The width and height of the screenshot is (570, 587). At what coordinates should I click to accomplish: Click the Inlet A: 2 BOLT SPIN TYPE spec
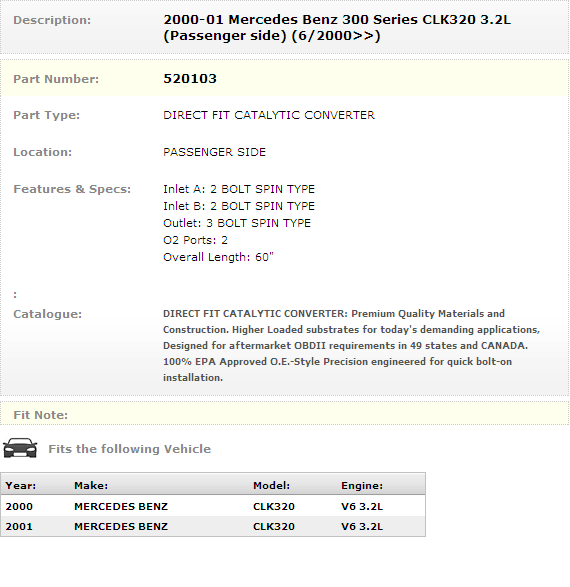coord(239,189)
